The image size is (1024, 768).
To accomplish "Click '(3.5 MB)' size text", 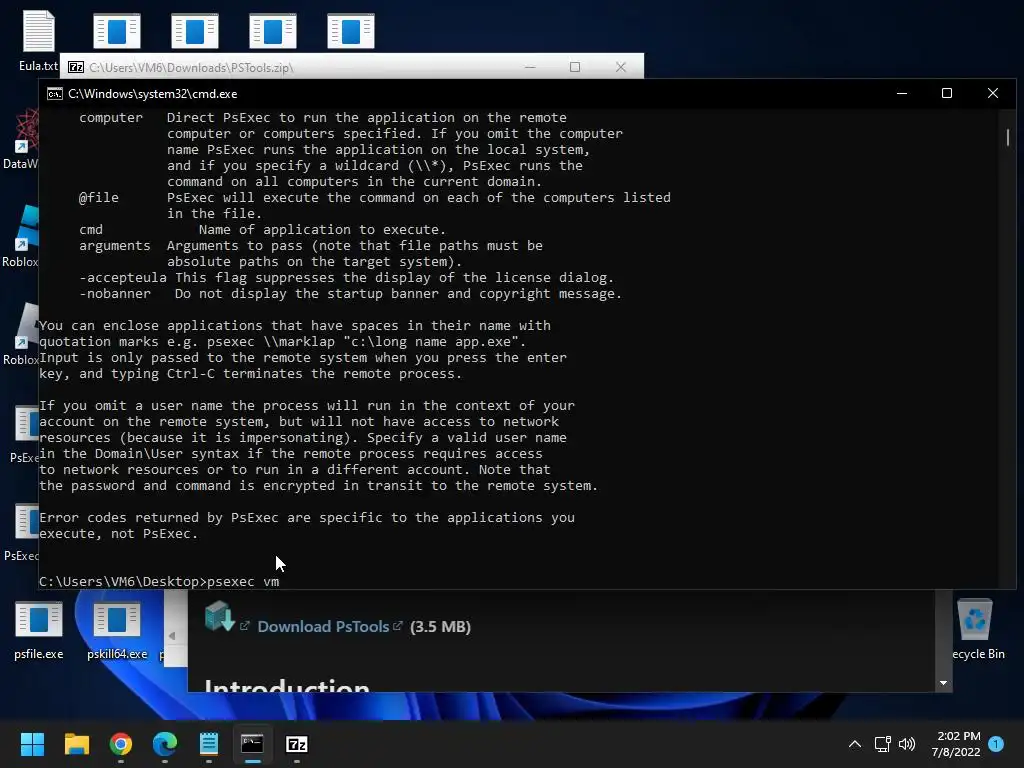I will click(x=440, y=626).
